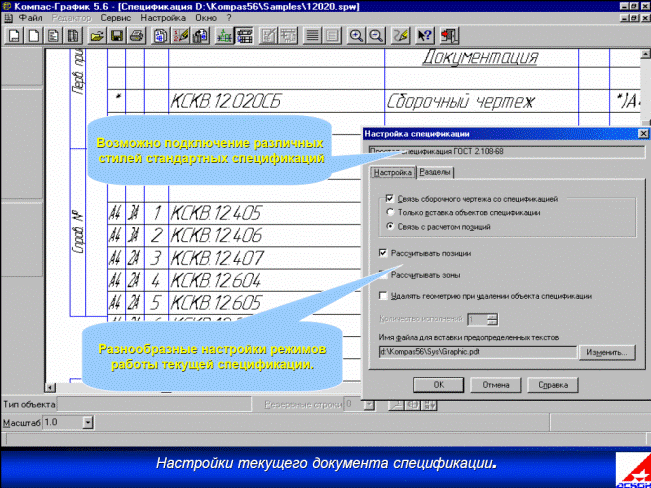Click the horizontal scrollbar left arrow
This screenshot has width=651, height=488.
50,387
